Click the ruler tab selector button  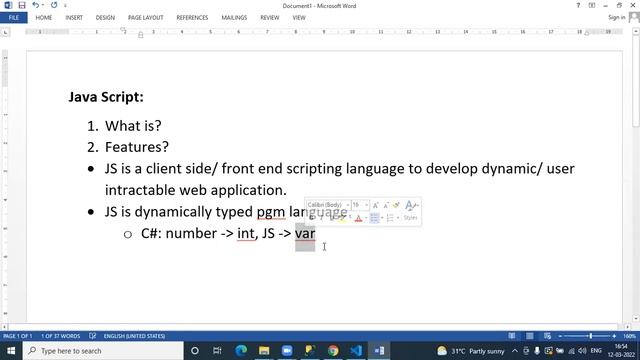(x=5, y=32)
